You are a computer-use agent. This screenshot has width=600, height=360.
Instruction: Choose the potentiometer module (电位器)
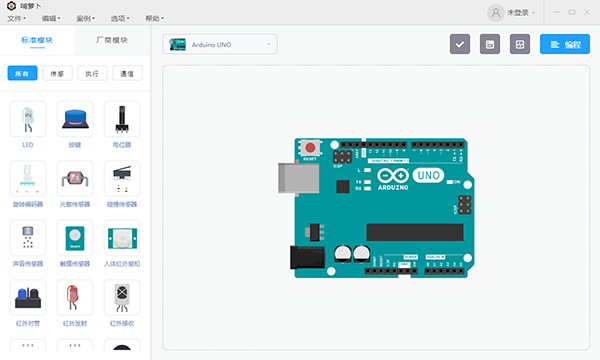coord(122,119)
